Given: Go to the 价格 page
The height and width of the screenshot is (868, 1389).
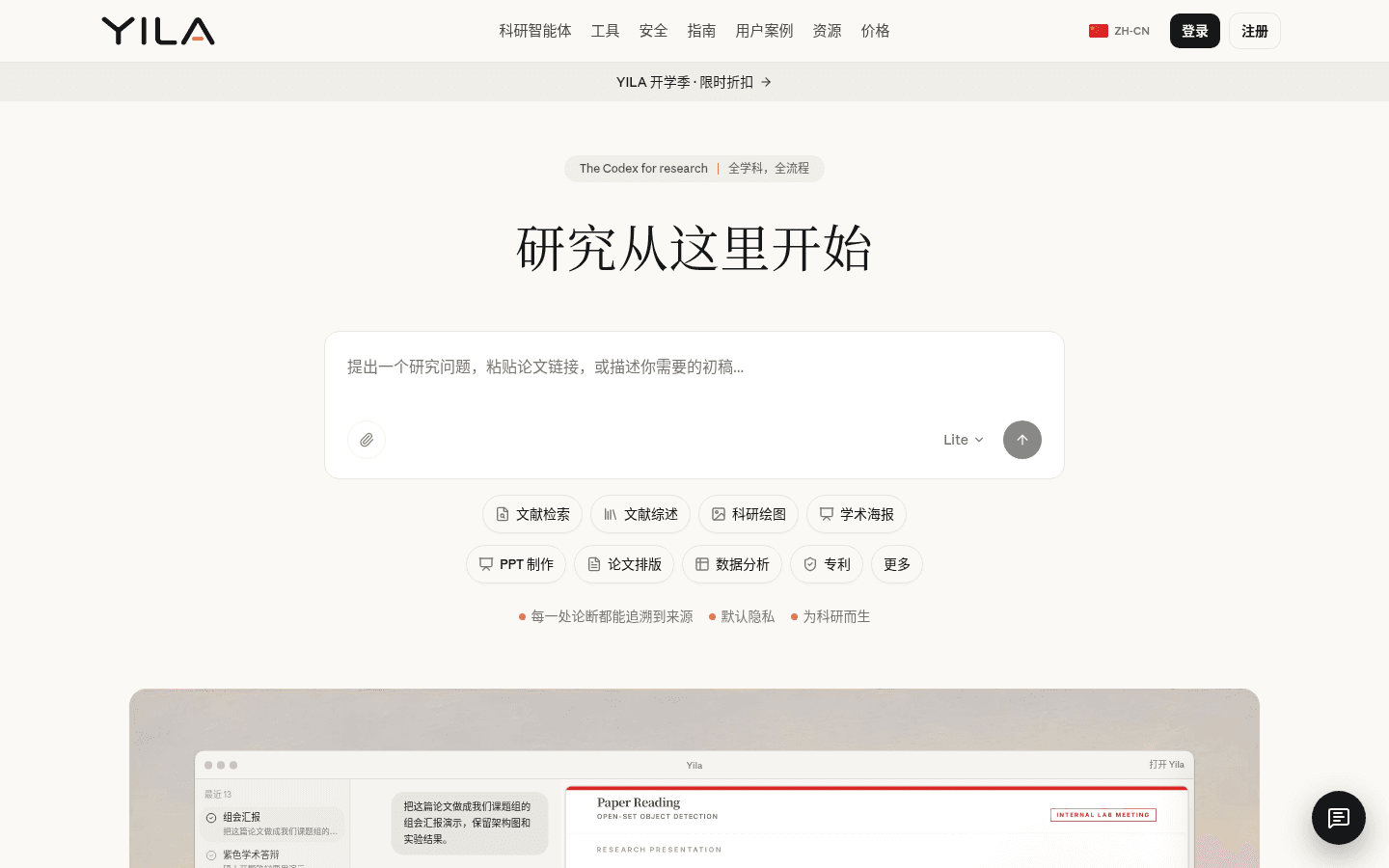Looking at the screenshot, I should [x=876, y=31].
